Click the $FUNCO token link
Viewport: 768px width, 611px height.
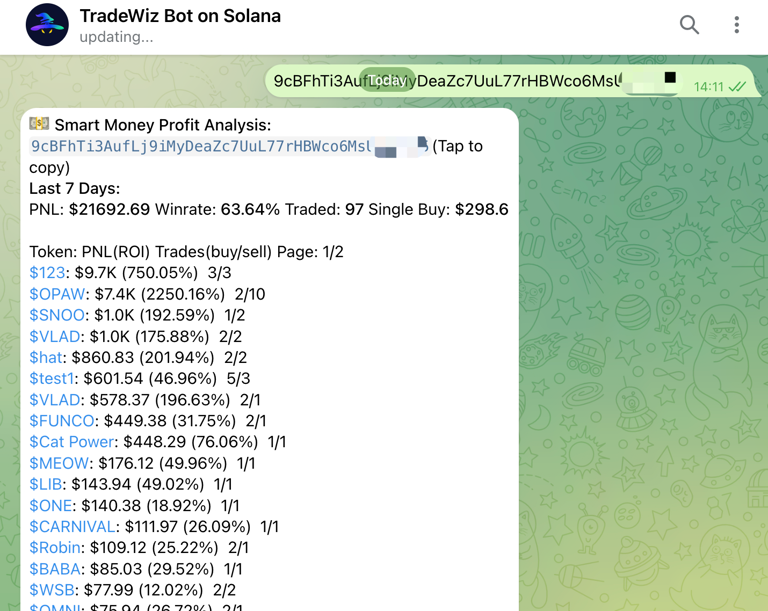point(62,421)
